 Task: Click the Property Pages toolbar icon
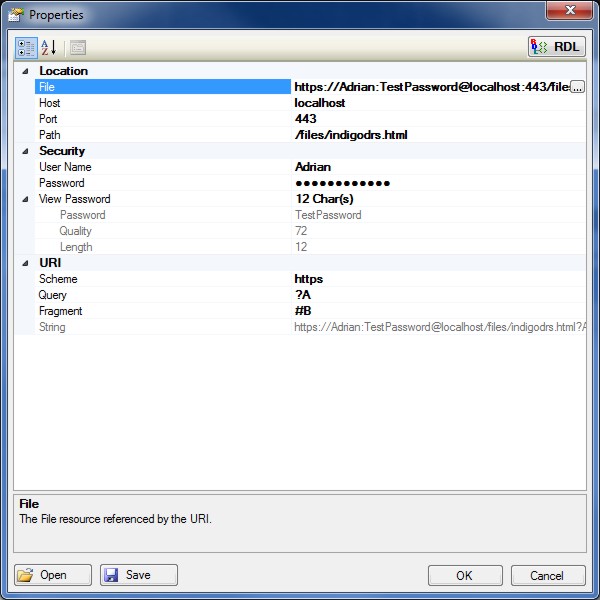coord(78,47)
